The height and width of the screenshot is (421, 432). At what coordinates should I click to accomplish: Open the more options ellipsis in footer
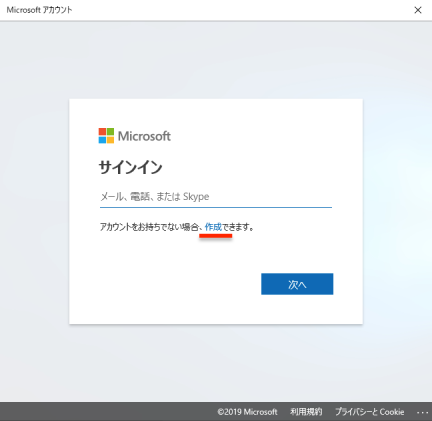422,413
